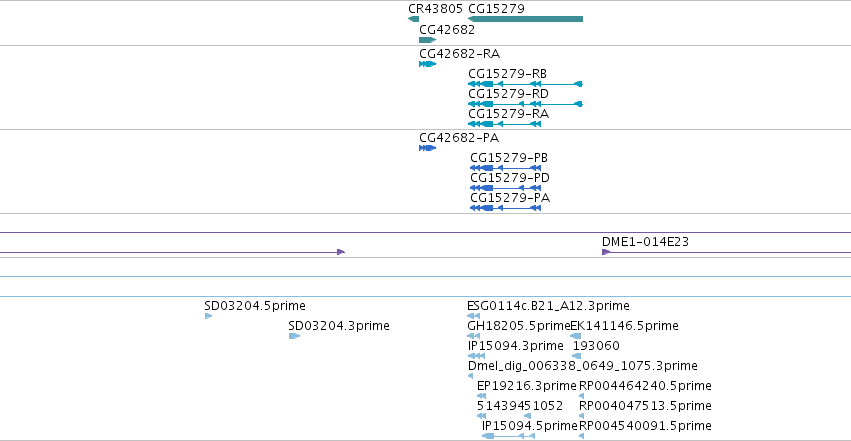Select the 193060 feature label
Screen dimensions: 851x441
[x=596, y=346]
